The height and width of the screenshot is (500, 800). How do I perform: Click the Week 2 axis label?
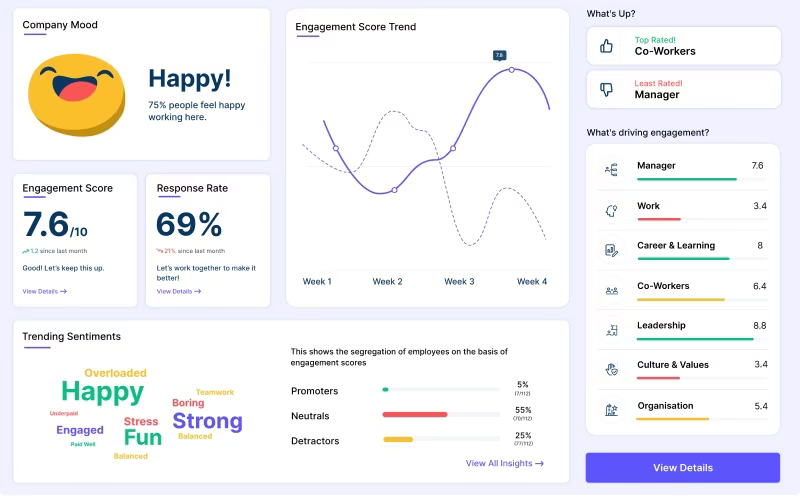tap(387, 282)
